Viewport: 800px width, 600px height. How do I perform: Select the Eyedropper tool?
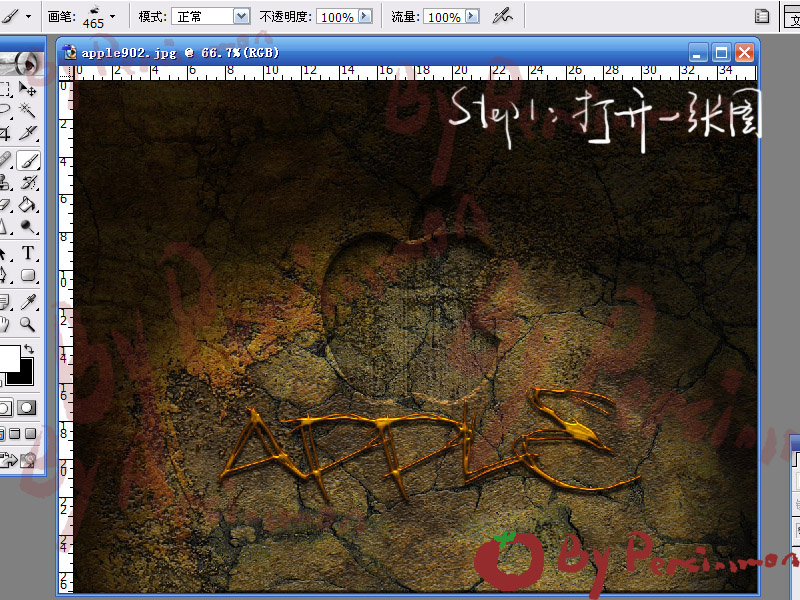pyautogui.click(x=28, y=302)
